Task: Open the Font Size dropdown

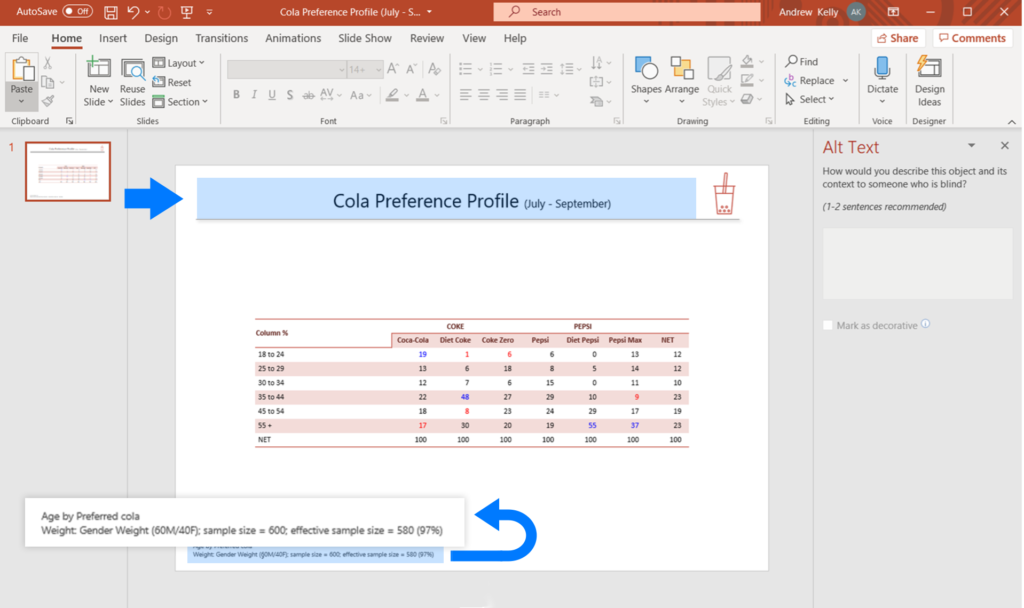Action: click(x=377, y=69)
